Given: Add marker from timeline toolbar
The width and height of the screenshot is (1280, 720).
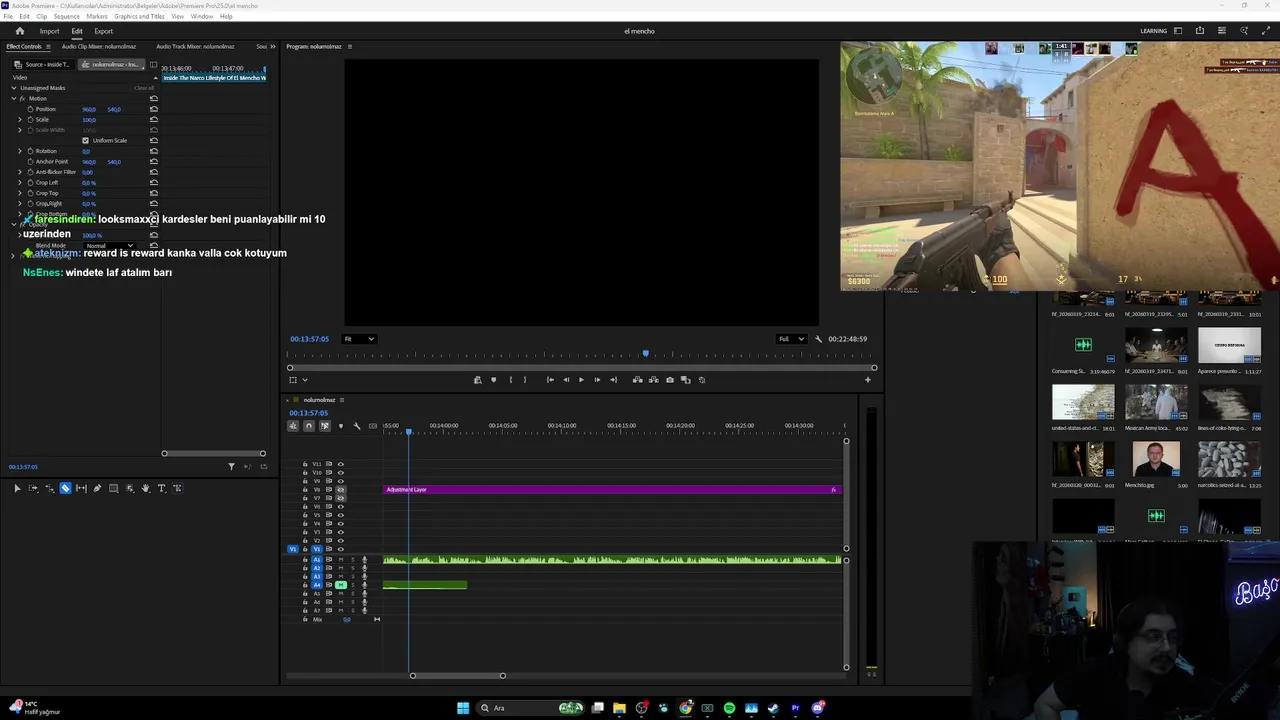Looking at the screenshot, I should (x=340, y=426).
